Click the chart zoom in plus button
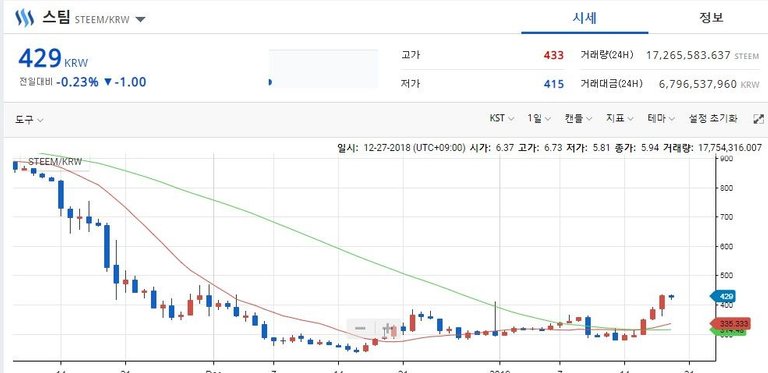768x373 pixels. tap(388, 327)
